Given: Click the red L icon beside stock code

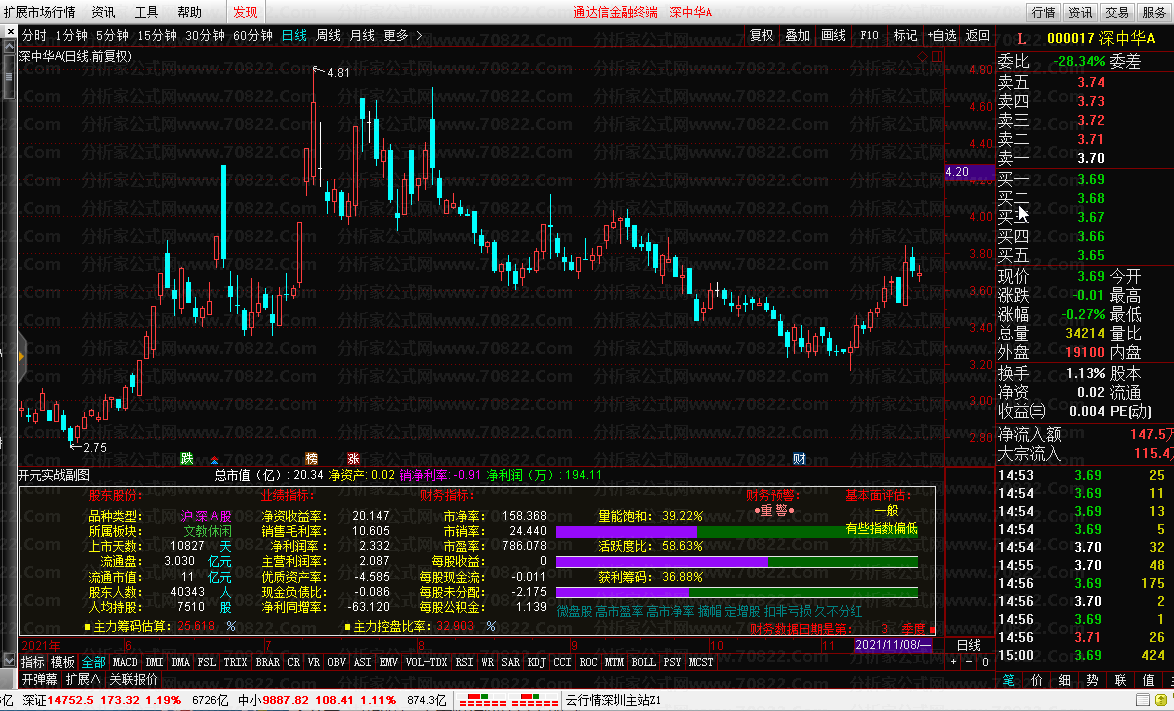Looking at the screenshot, I should click(x=1021, y=38).
